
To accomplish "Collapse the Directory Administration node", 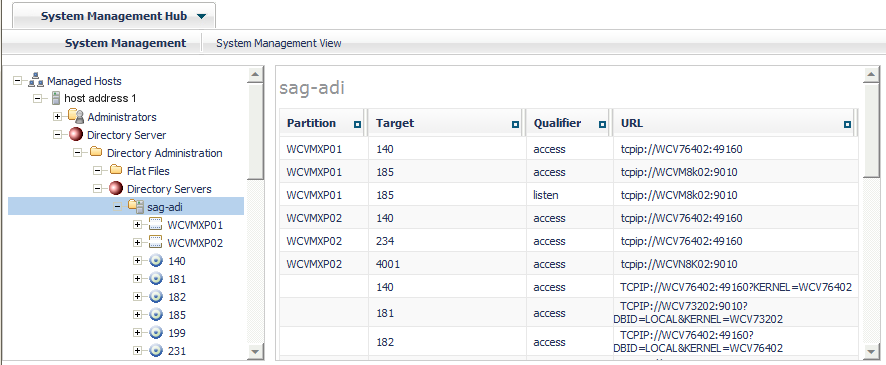I will point(77,153).
